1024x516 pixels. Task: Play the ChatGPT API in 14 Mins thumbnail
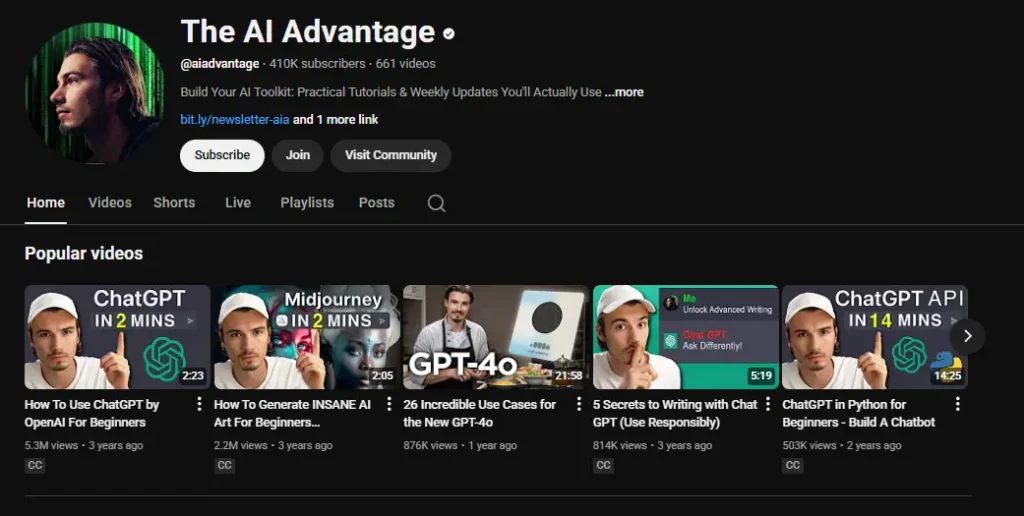coord(875,337)
